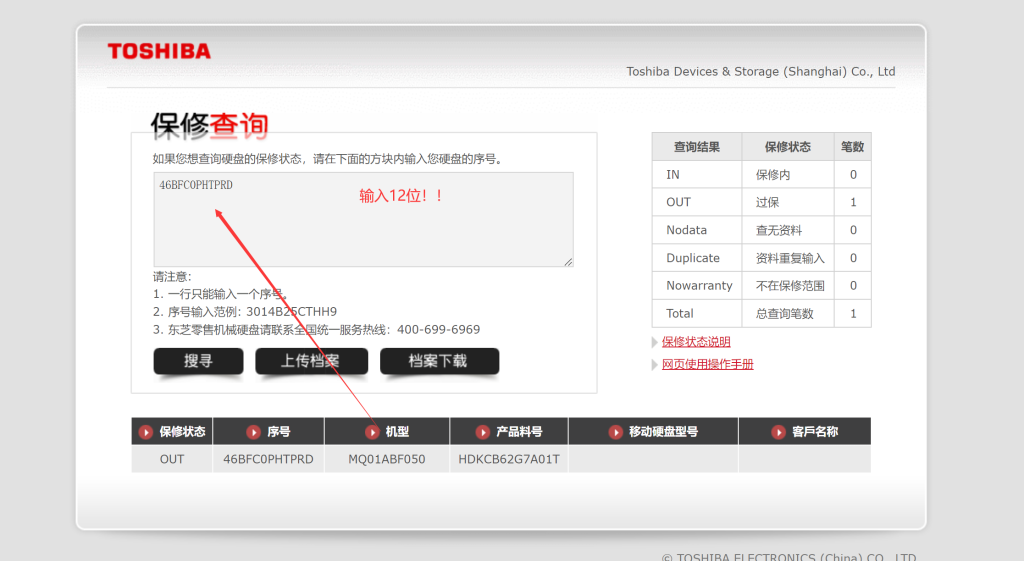Select the serial 46BFC0PHTPRD result cell
The image size is (1024, 561).
(x=268, y=459)
